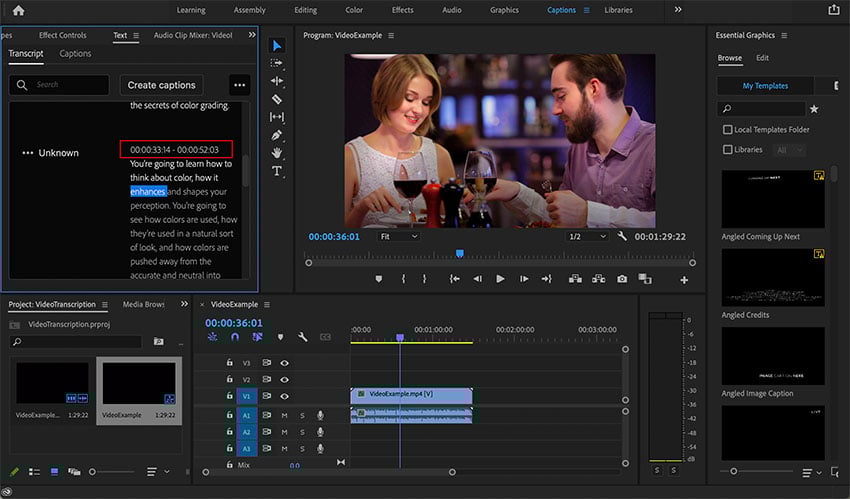850x499 pixels.
Task: Select the Razor tool
Action: tap(277, 99)
